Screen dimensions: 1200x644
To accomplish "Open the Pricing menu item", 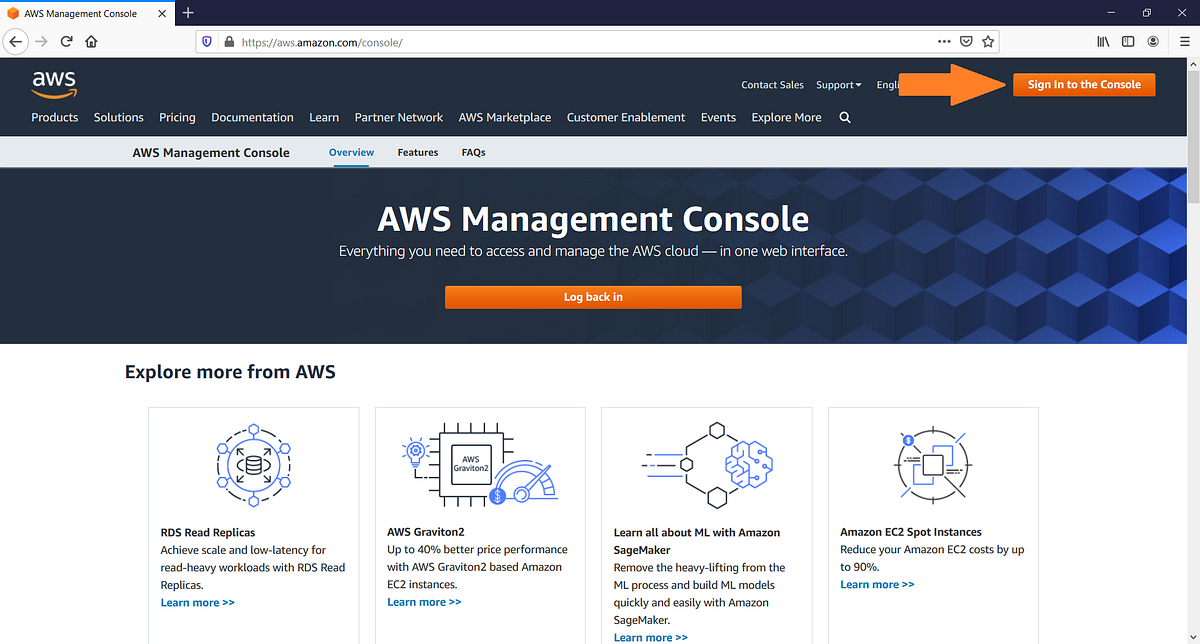I will pyautogui.click(x=177, y=118).
